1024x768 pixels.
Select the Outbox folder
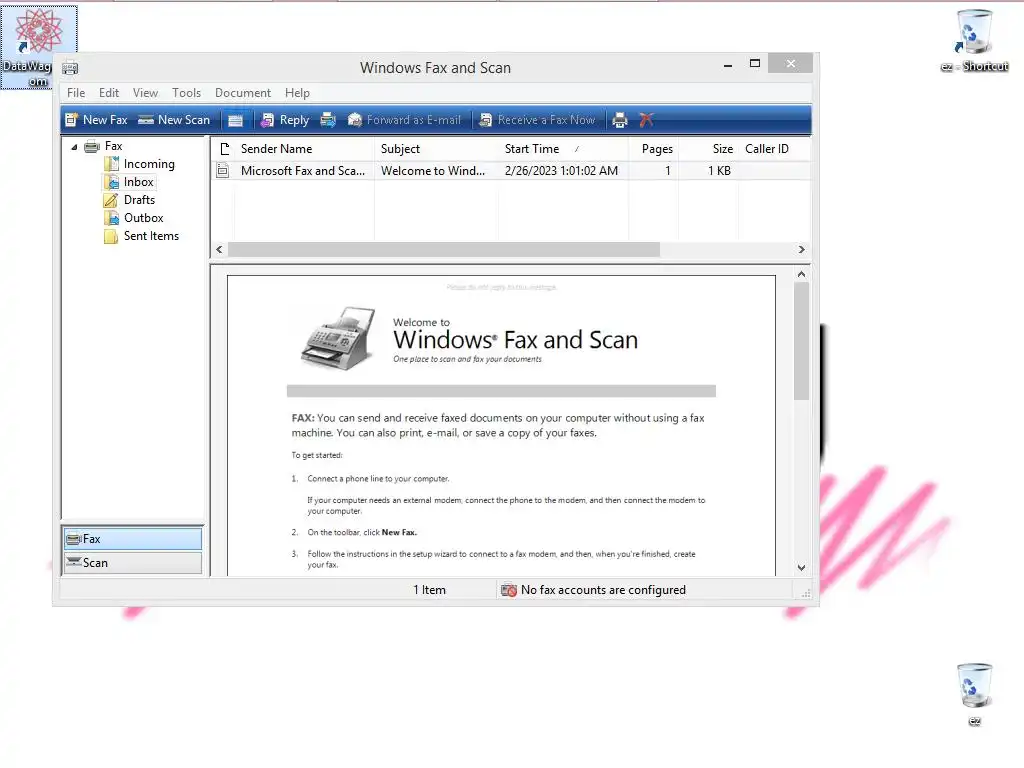point(143,218)
